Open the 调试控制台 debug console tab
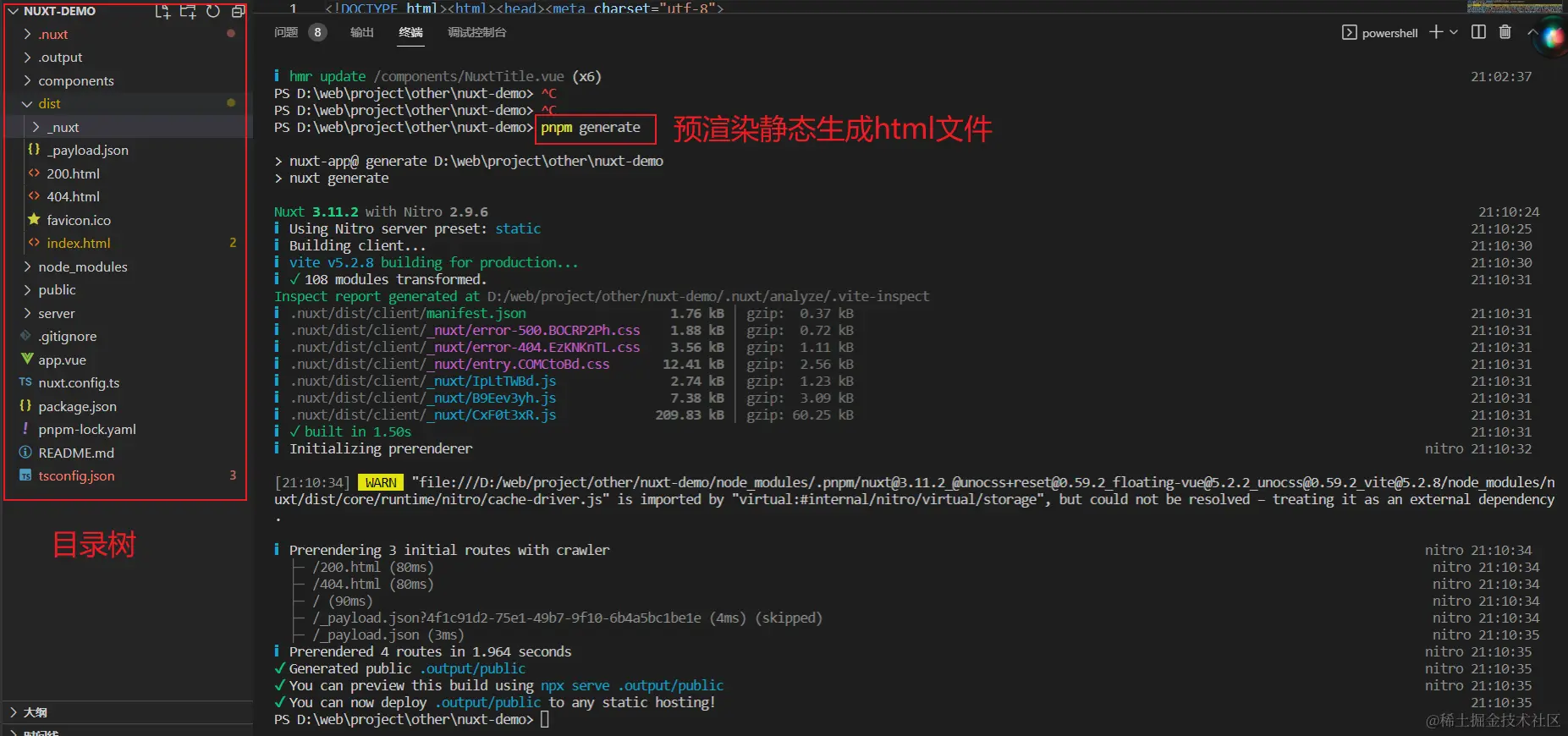 click(477, 32)
